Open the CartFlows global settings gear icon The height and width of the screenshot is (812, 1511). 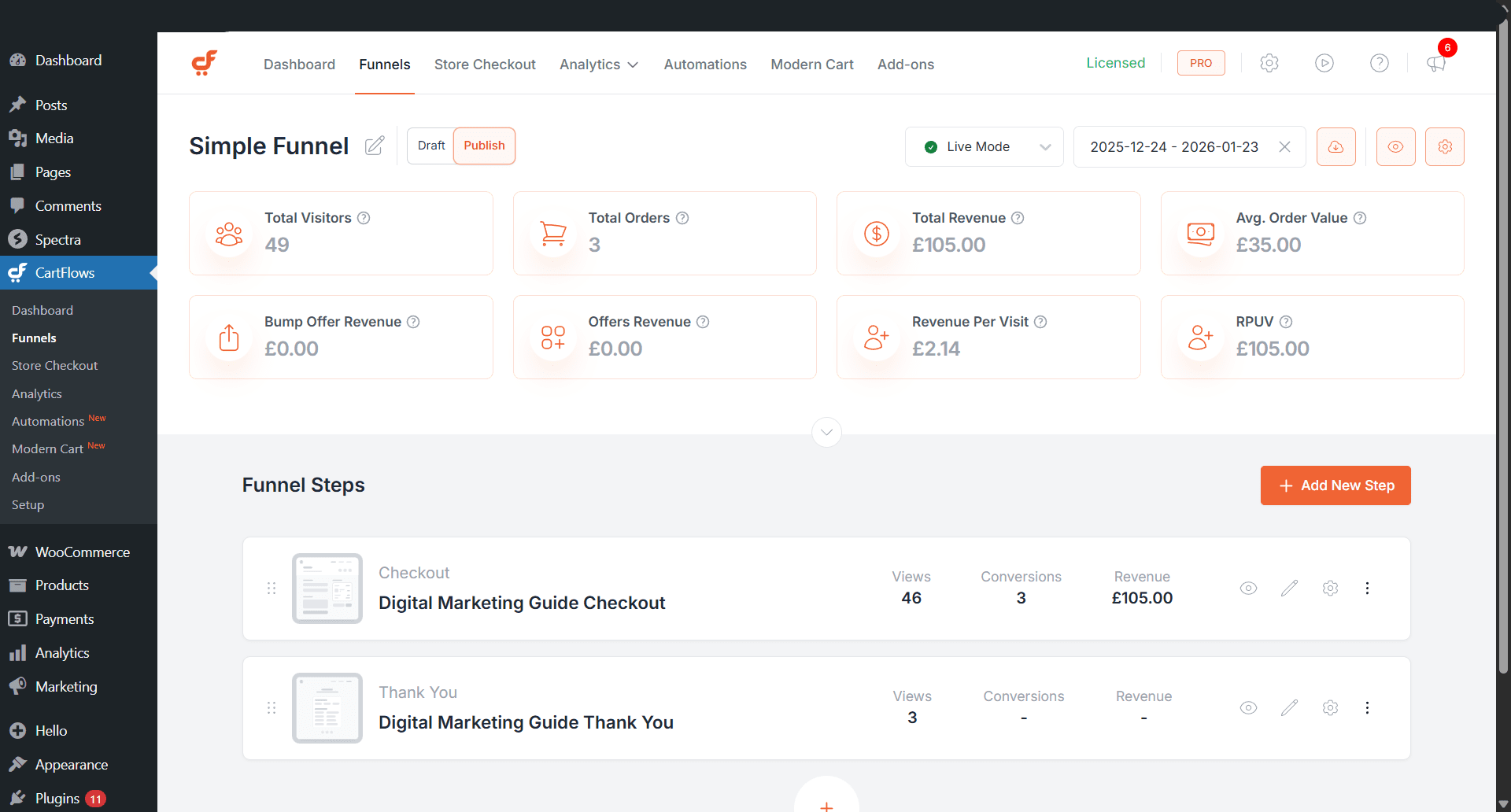tap(1269, 63)
